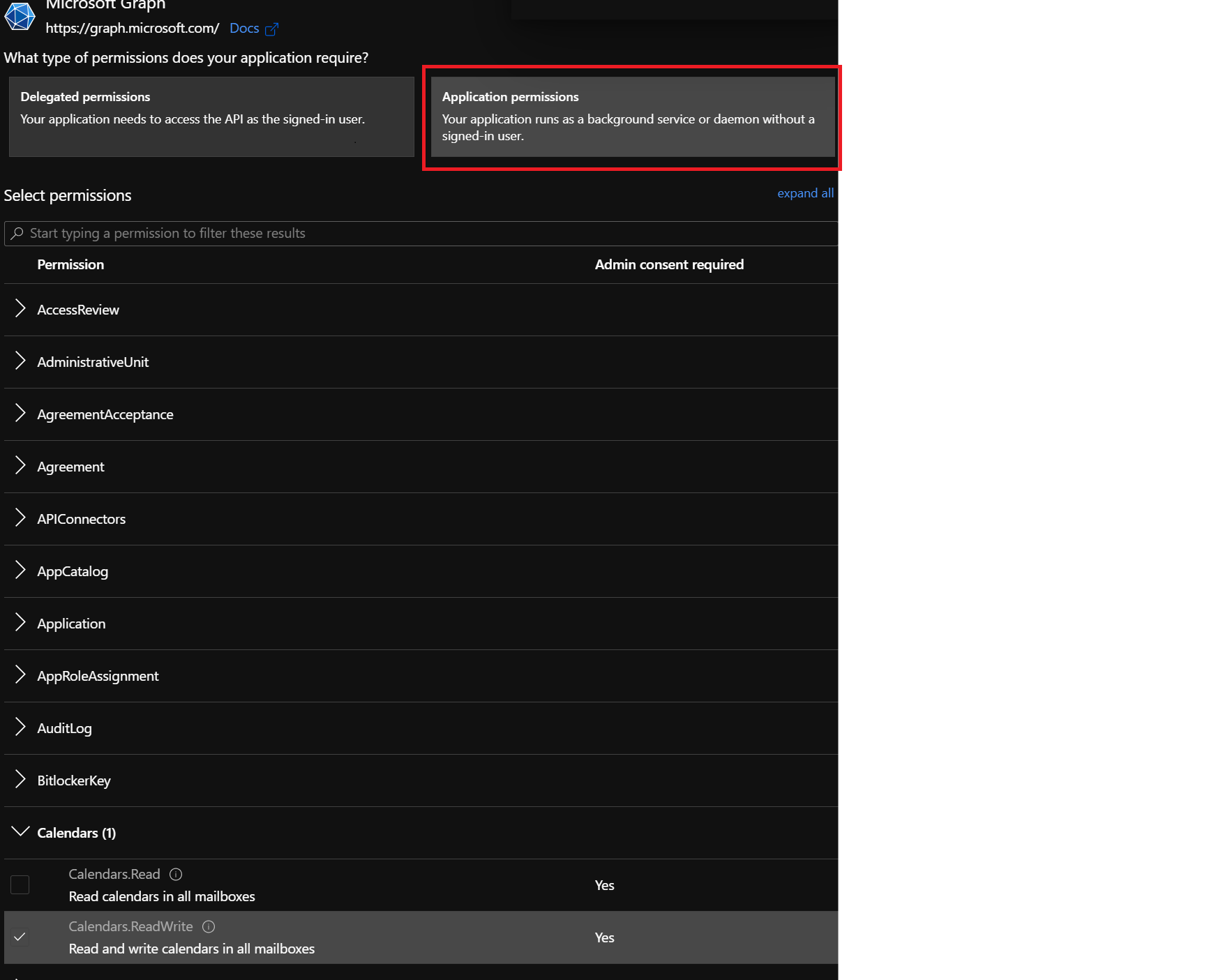The image size is (1216, 980).
Task: Expand the AuditLog permission group
Action: [x=20, y=728]
